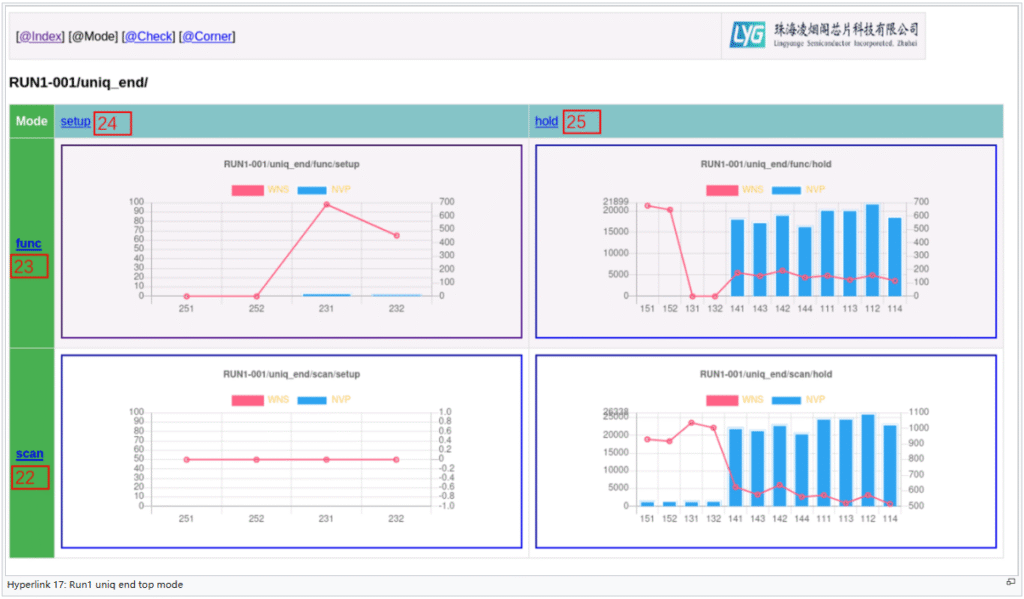Click the hold column header link

pos(546,122)
